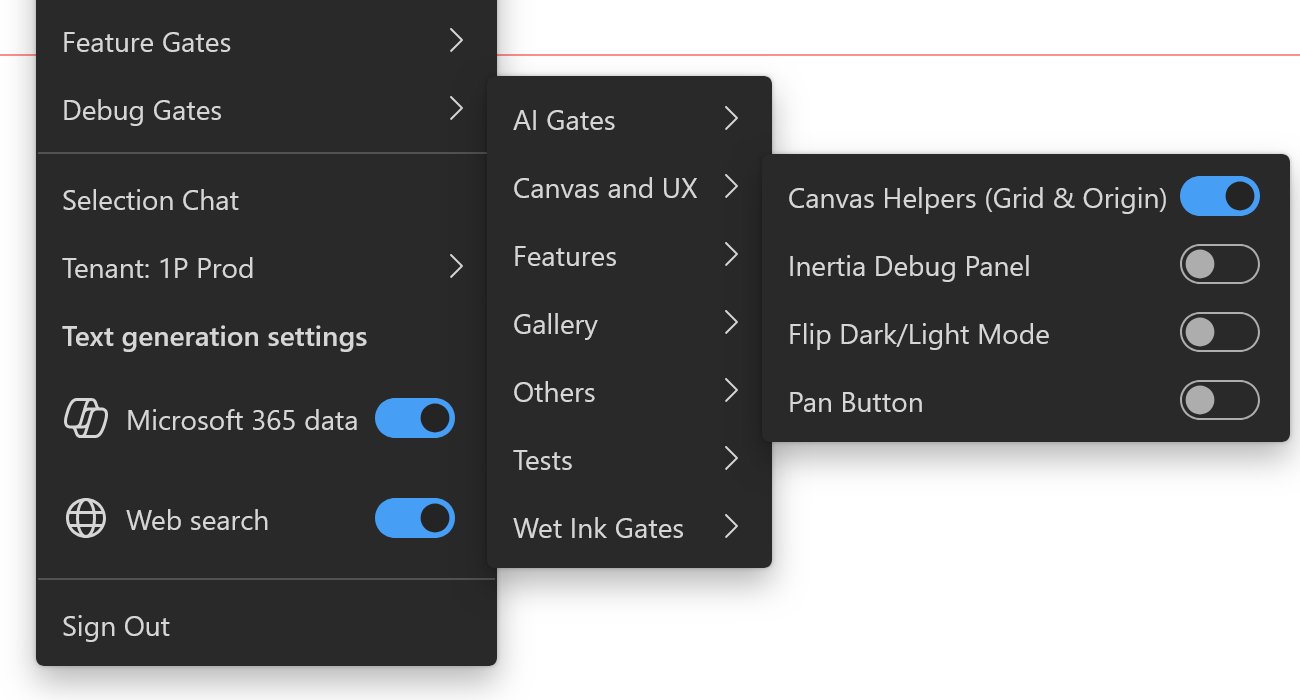Open the Debug Gates submenu
The width and height of the screenshot is (1300, 700).
pos(457,110)
